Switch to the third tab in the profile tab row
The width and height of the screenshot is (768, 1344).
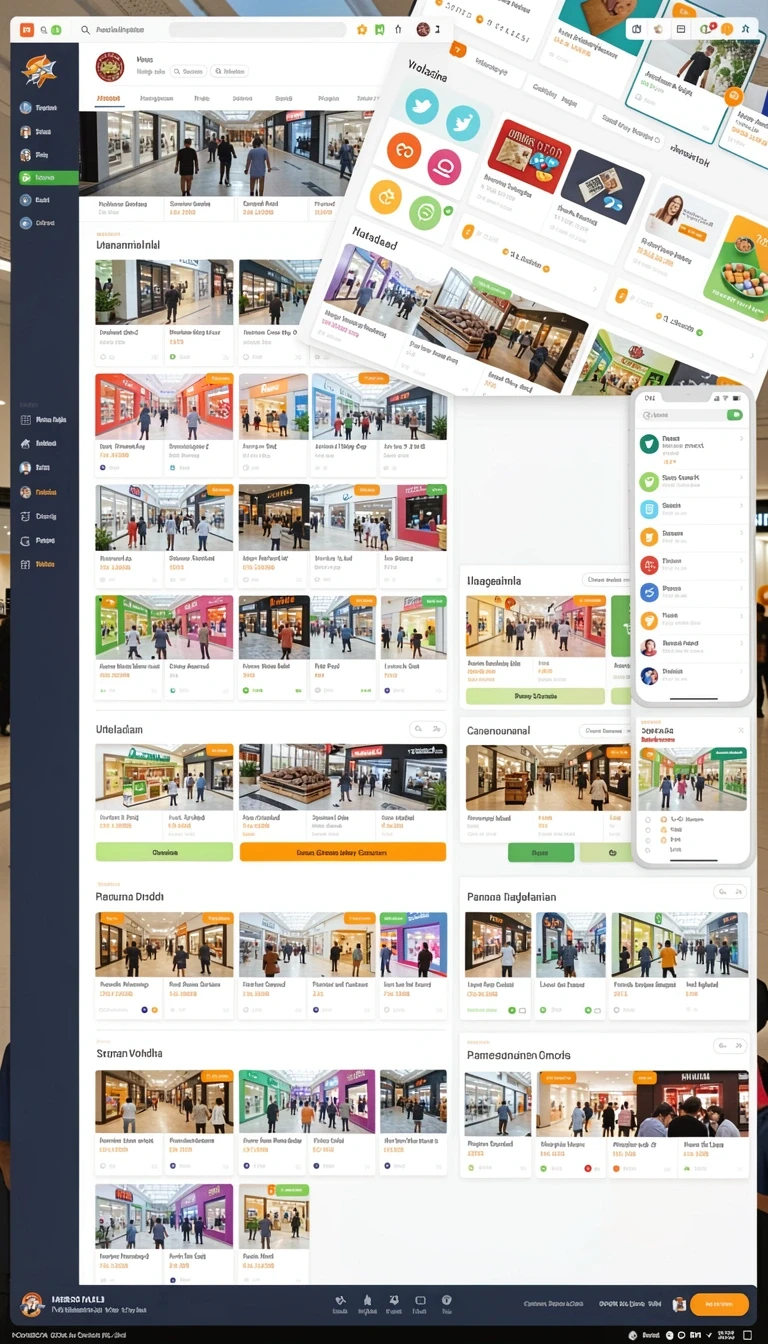tap(202, 99)
